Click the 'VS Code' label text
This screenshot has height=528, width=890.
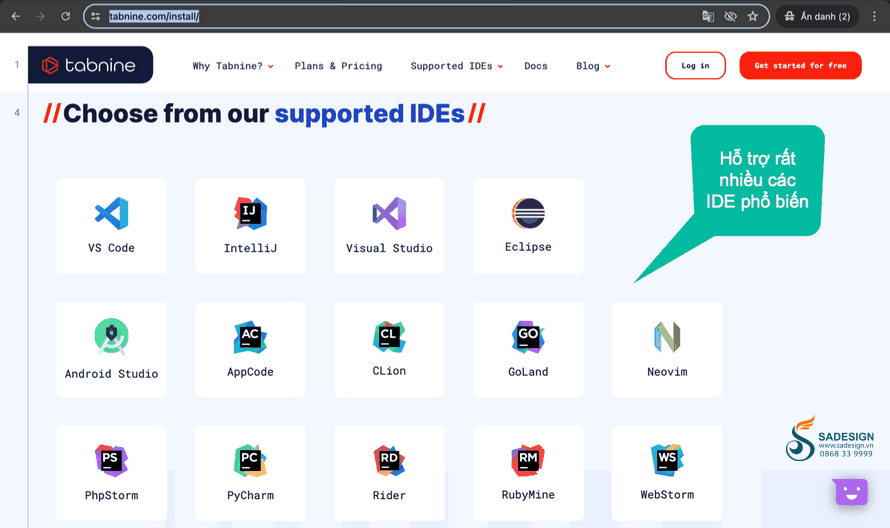click(111, 248)
